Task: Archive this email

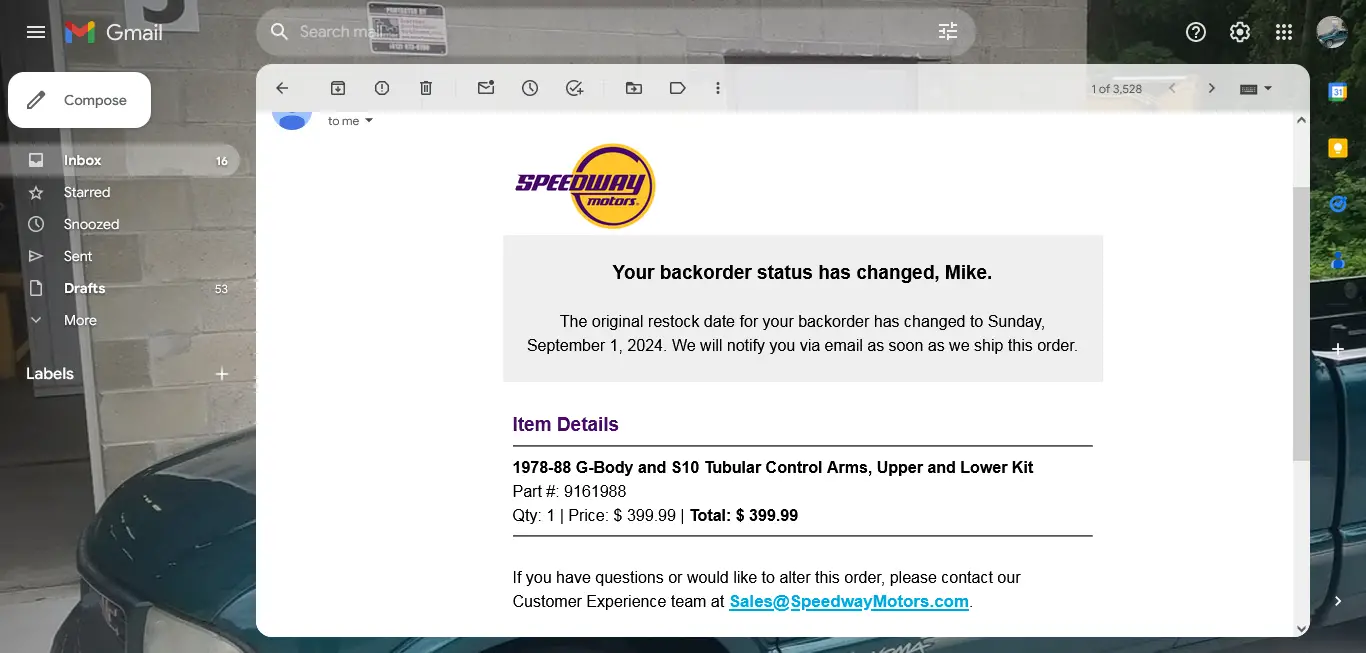Action: tap(338, 88)
